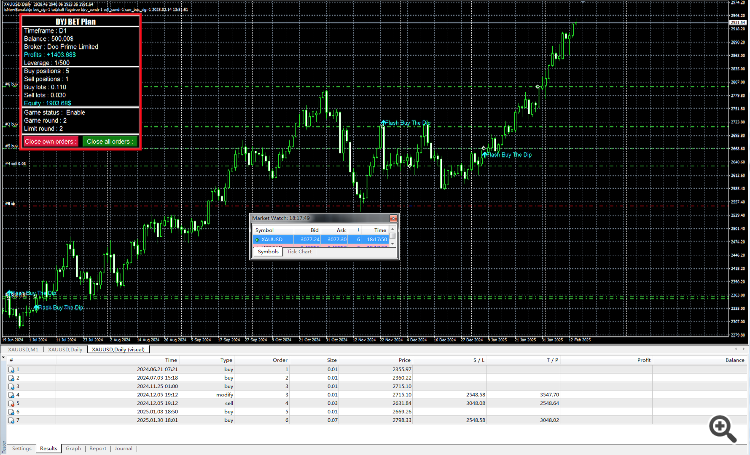Image resolution: width=750 pixels, height=455 pixels.
Task: Click the magnifier zoom-in icon
Action: pos(723,429)
